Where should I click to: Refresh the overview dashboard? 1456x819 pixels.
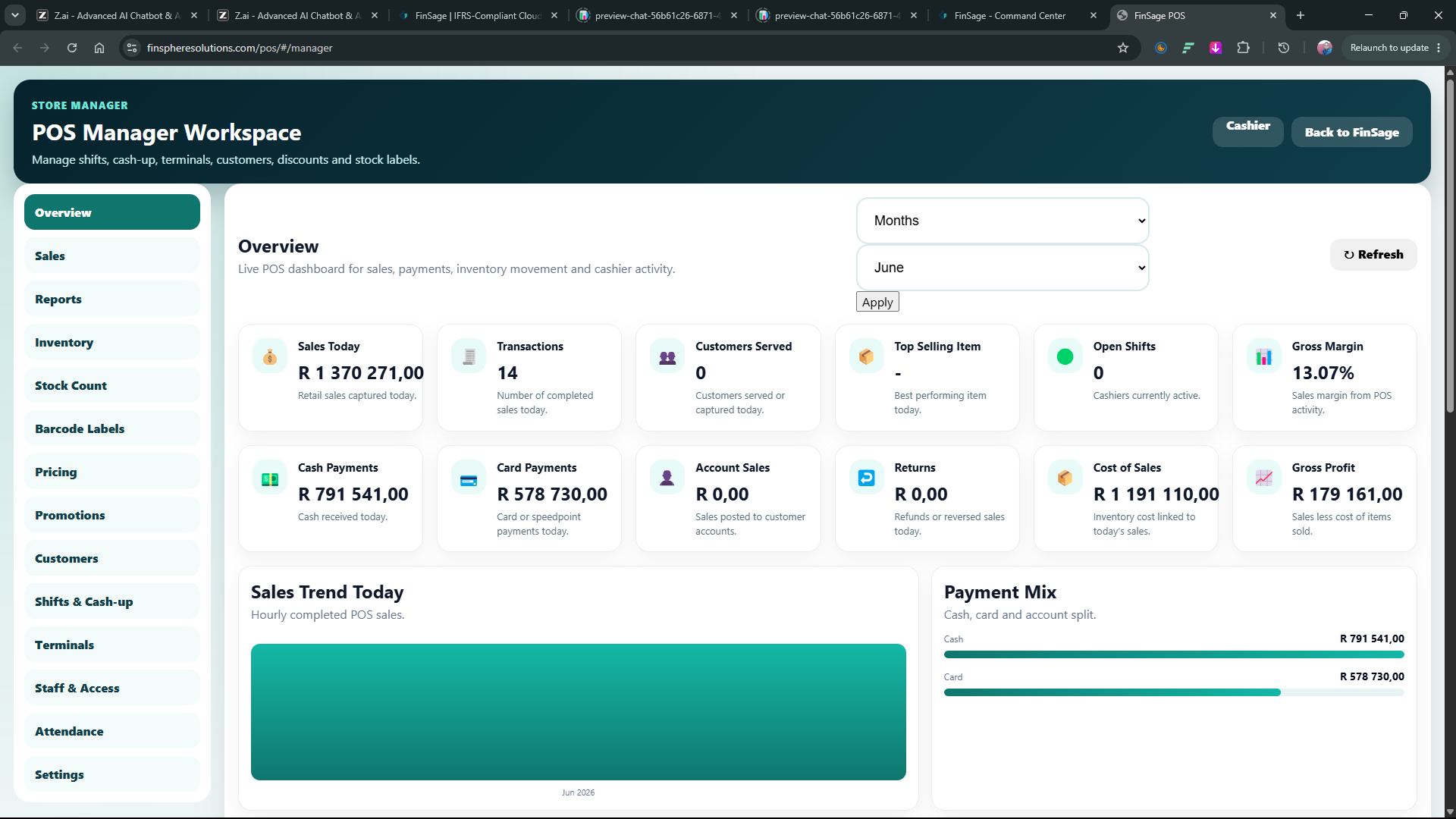point(1373,255)
